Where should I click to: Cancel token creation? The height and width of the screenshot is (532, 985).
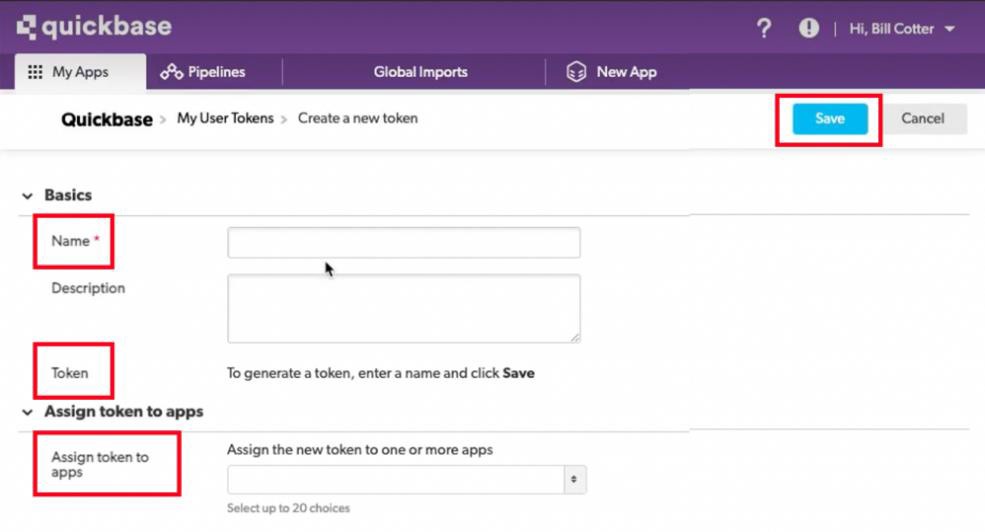point(922,118)
